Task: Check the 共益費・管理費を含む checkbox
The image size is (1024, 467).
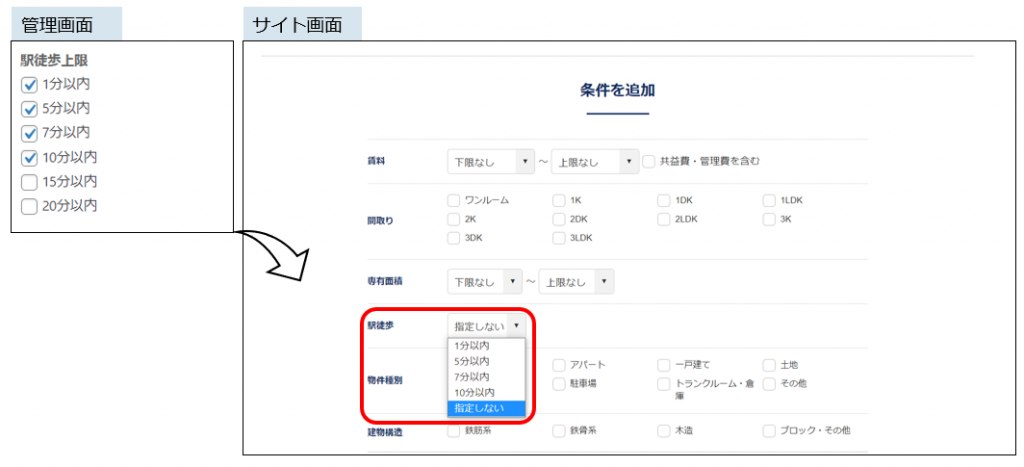Action: pyautogui.click(x=649, y=161)
